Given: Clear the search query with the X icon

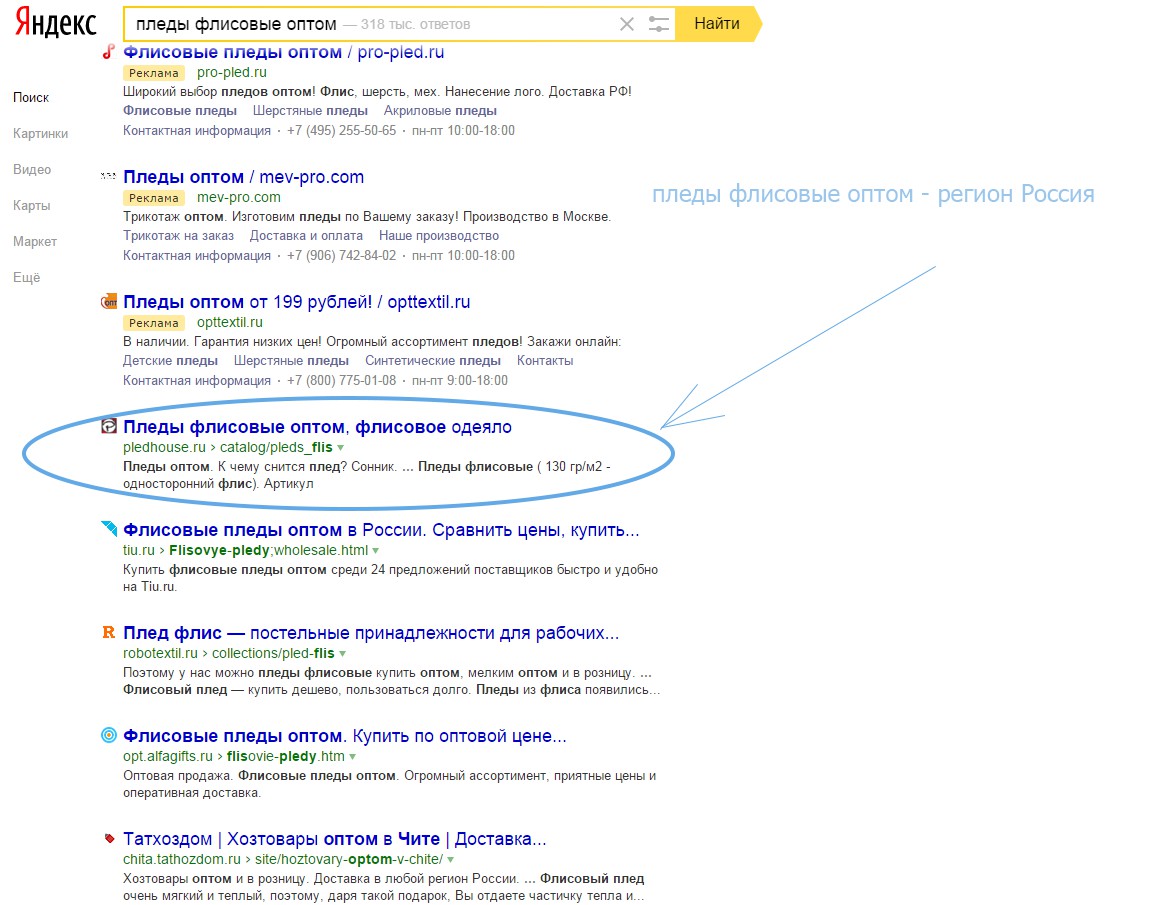Looking at the screenshot, I should point(627,24).
